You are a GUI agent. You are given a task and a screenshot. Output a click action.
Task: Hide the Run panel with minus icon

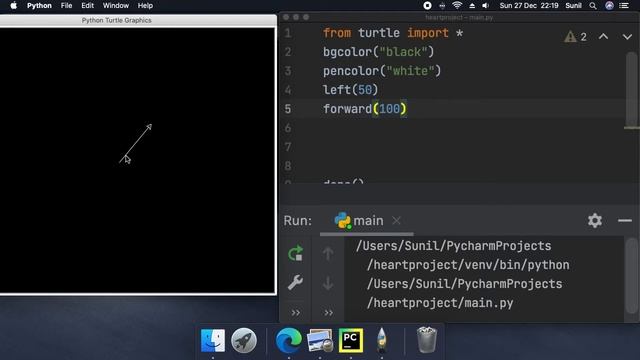(x=625, y=220)
